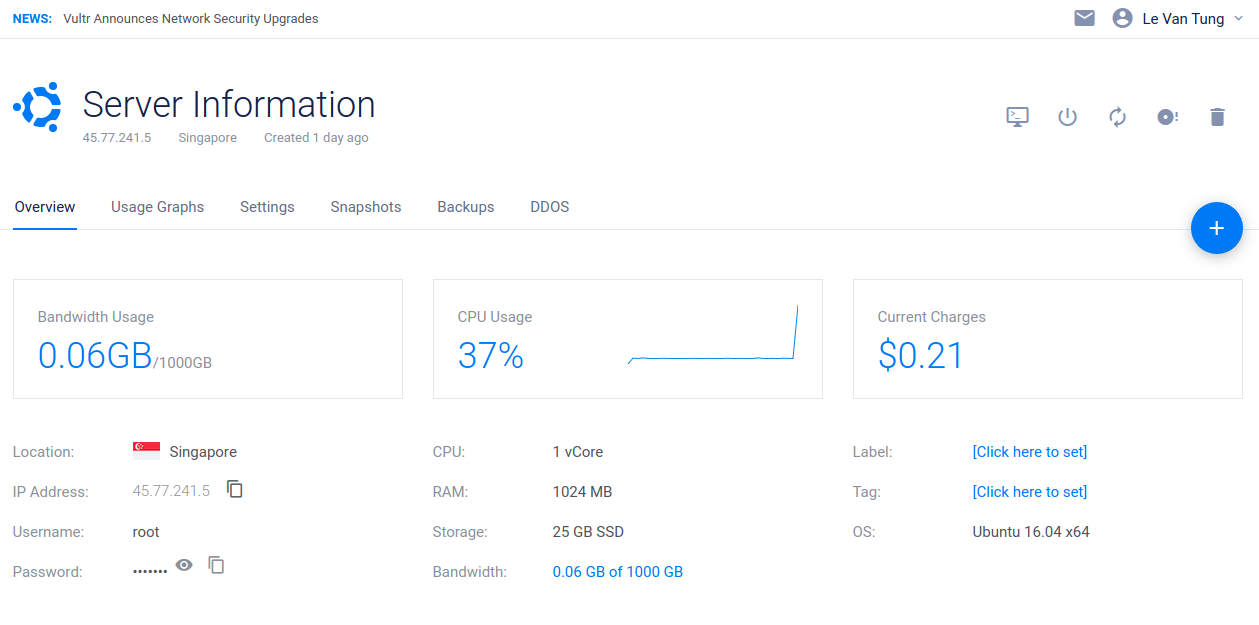Open the mail envelope icon
This screenshot has height=625, width=1259.
[x=1084, y=18]
